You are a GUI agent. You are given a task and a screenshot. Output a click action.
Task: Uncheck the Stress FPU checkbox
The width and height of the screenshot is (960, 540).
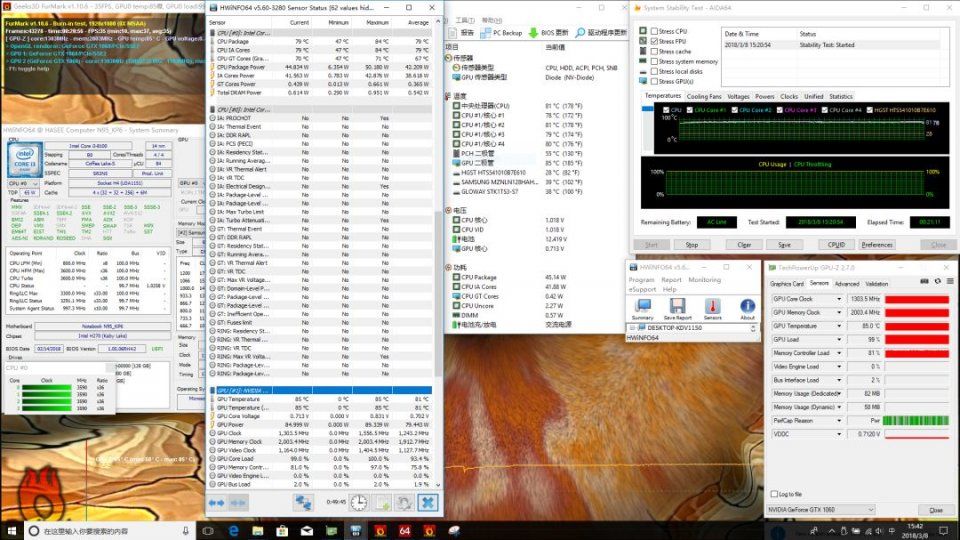[653, 41]
